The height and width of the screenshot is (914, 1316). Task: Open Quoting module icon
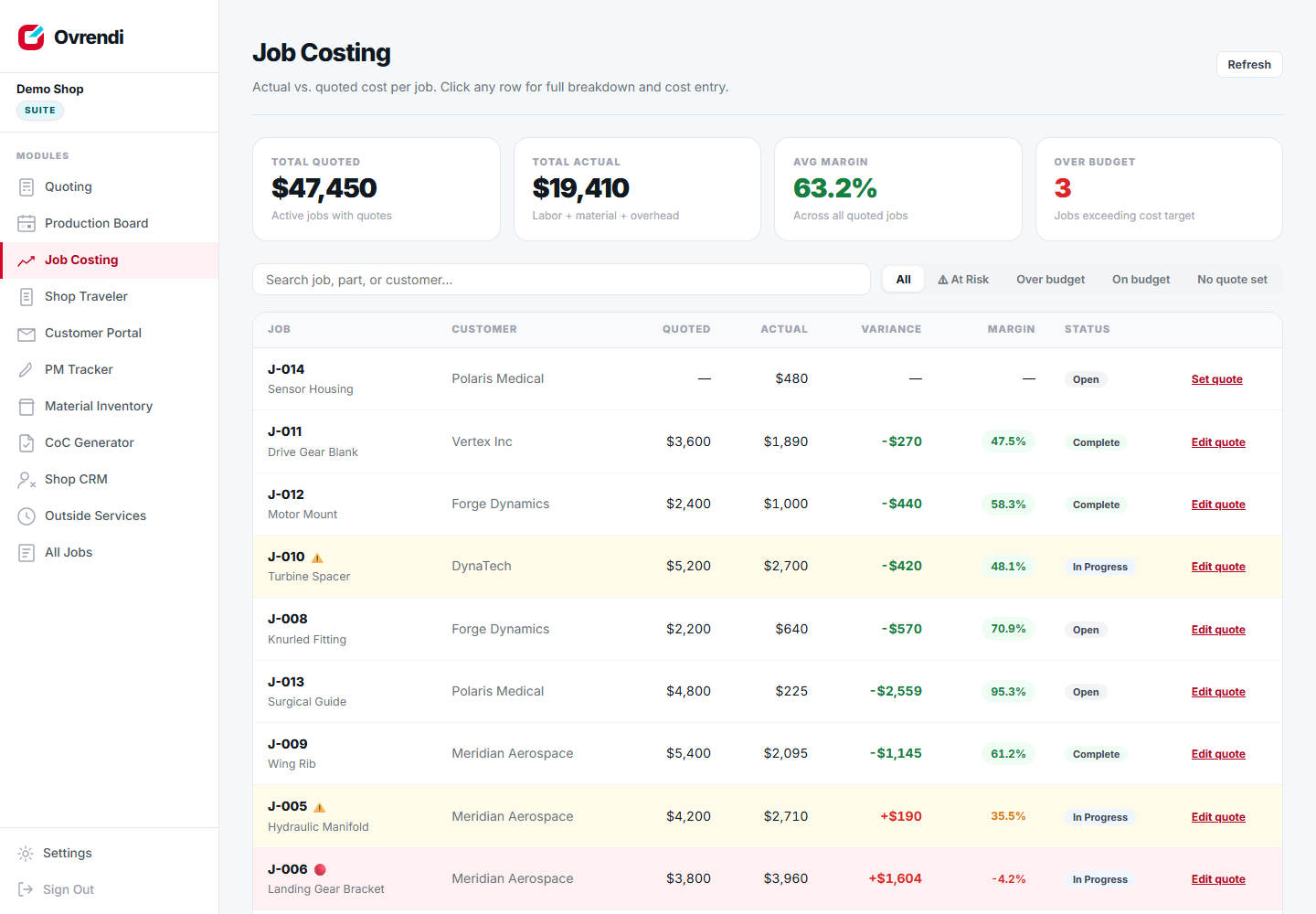[x=27, y=186]
